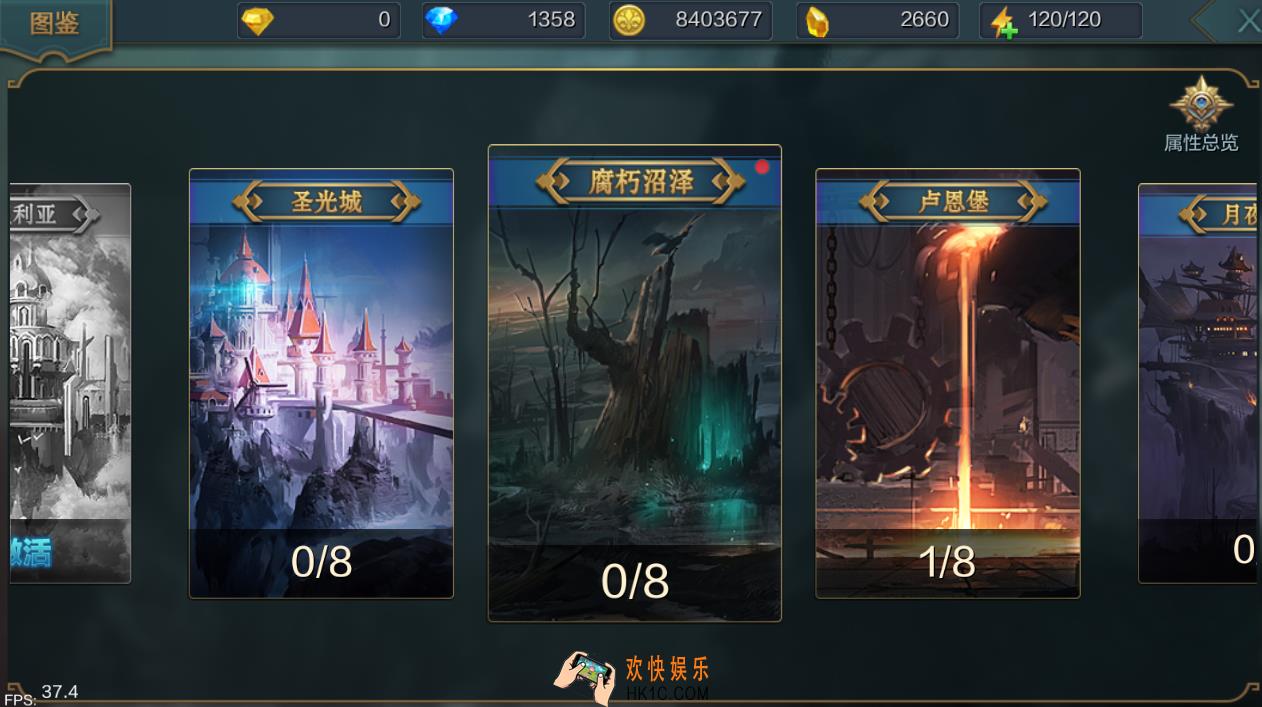Open the 属性总览 badge icon

1201,103
